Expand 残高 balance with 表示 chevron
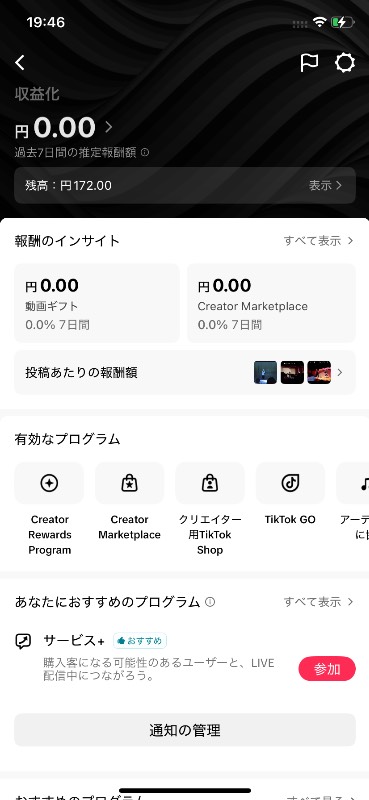This screenshot has height=800, width=369. [x=185, y=185]
